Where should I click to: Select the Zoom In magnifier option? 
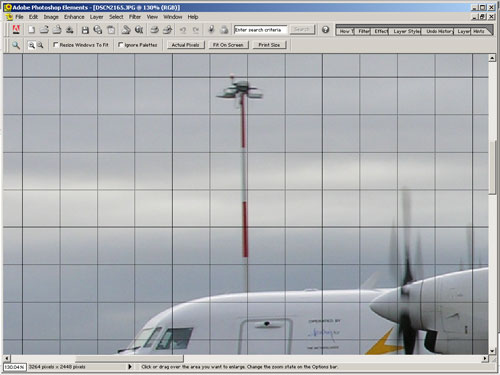pos(31,45)
